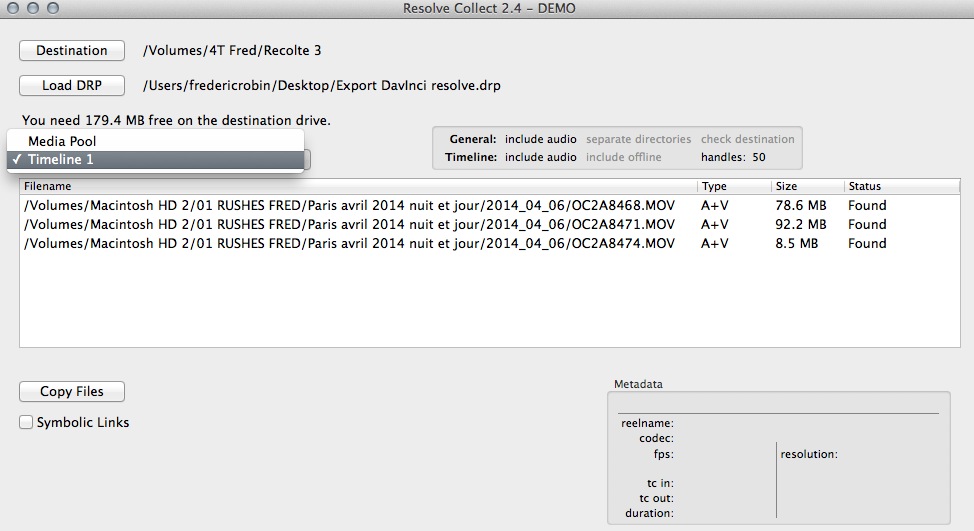Select the OC2A8471.MOV file row

click(x=489, y=224)
